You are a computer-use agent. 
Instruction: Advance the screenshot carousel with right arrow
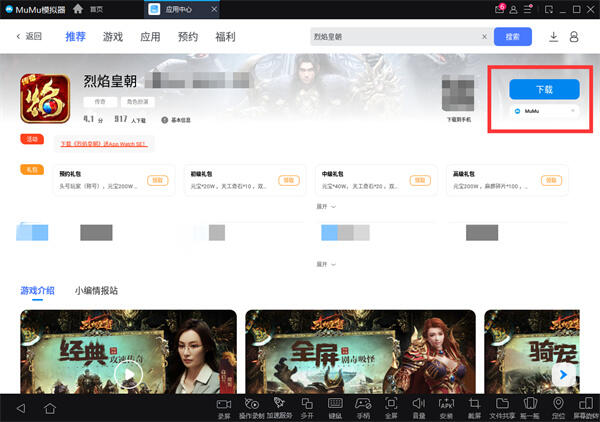click(564, 375)
